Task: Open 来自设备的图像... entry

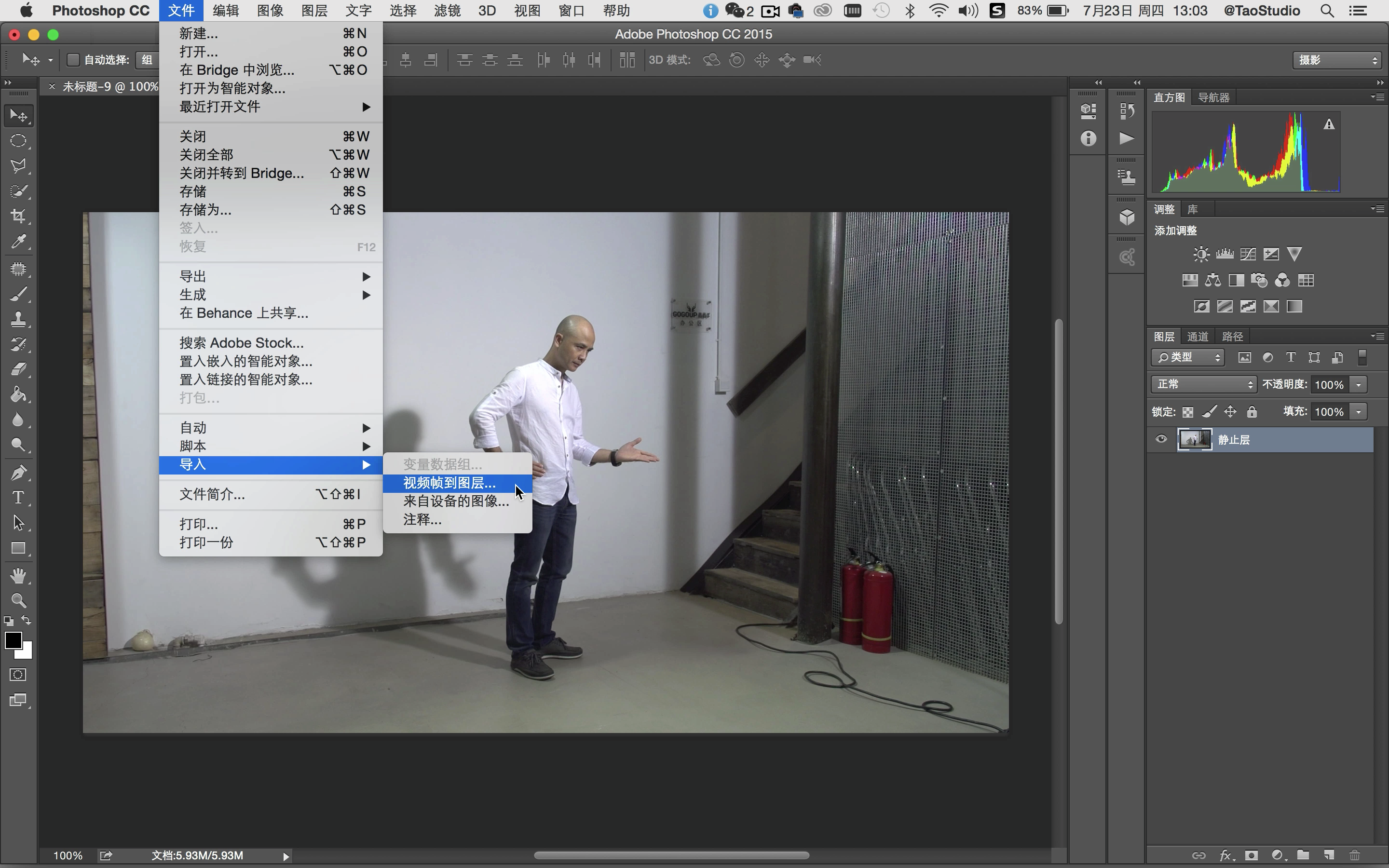Action: click(x=456, y=501)
